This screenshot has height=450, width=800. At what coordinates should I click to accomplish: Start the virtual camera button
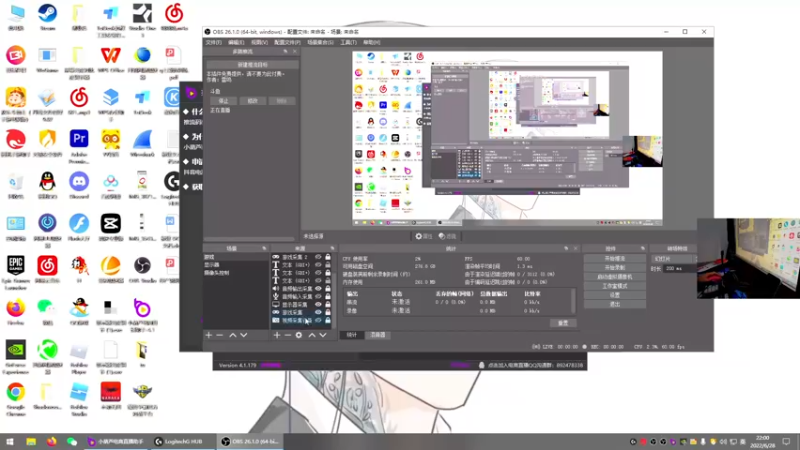pyautogui.click(x=615, y=277)
